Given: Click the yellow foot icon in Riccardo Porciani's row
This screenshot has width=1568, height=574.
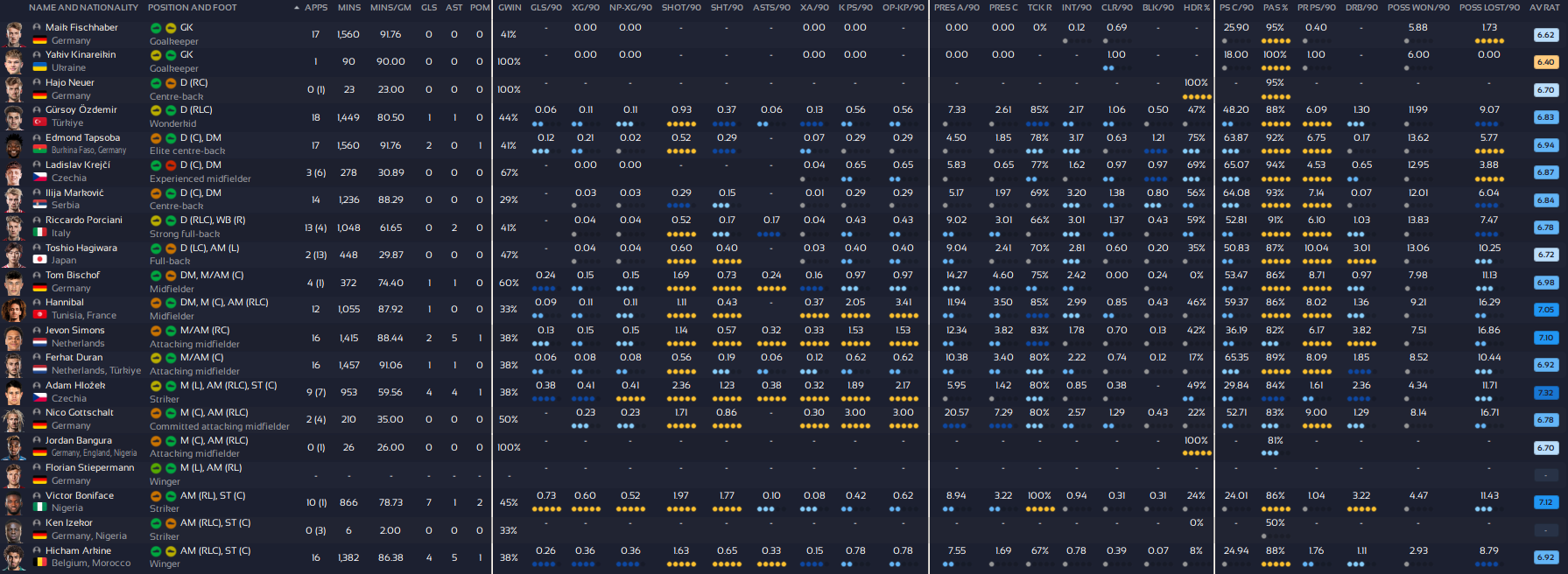Looking at the screenshot, I should pos(156,220).
